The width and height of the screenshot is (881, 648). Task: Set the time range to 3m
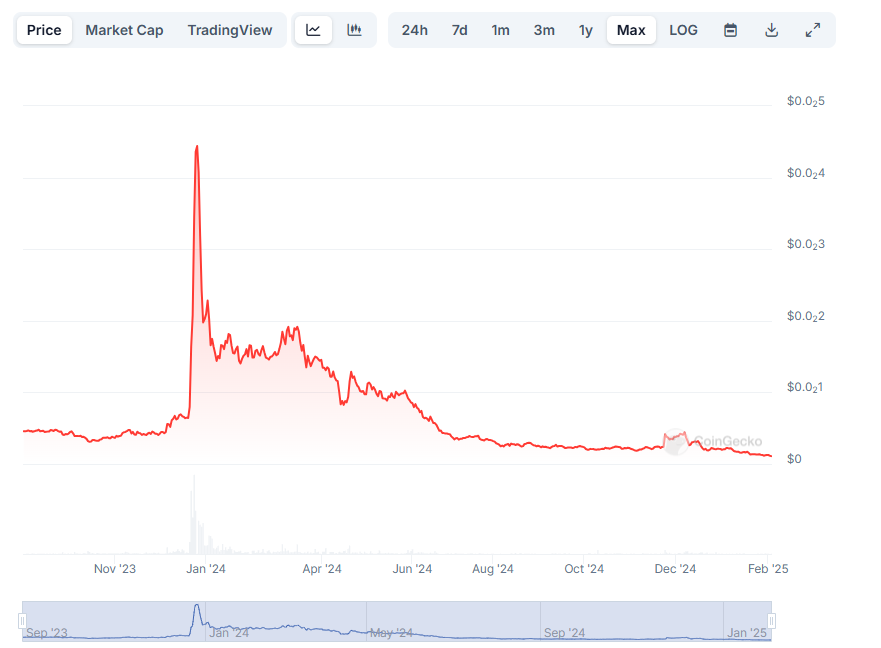(x=544, y=30)
